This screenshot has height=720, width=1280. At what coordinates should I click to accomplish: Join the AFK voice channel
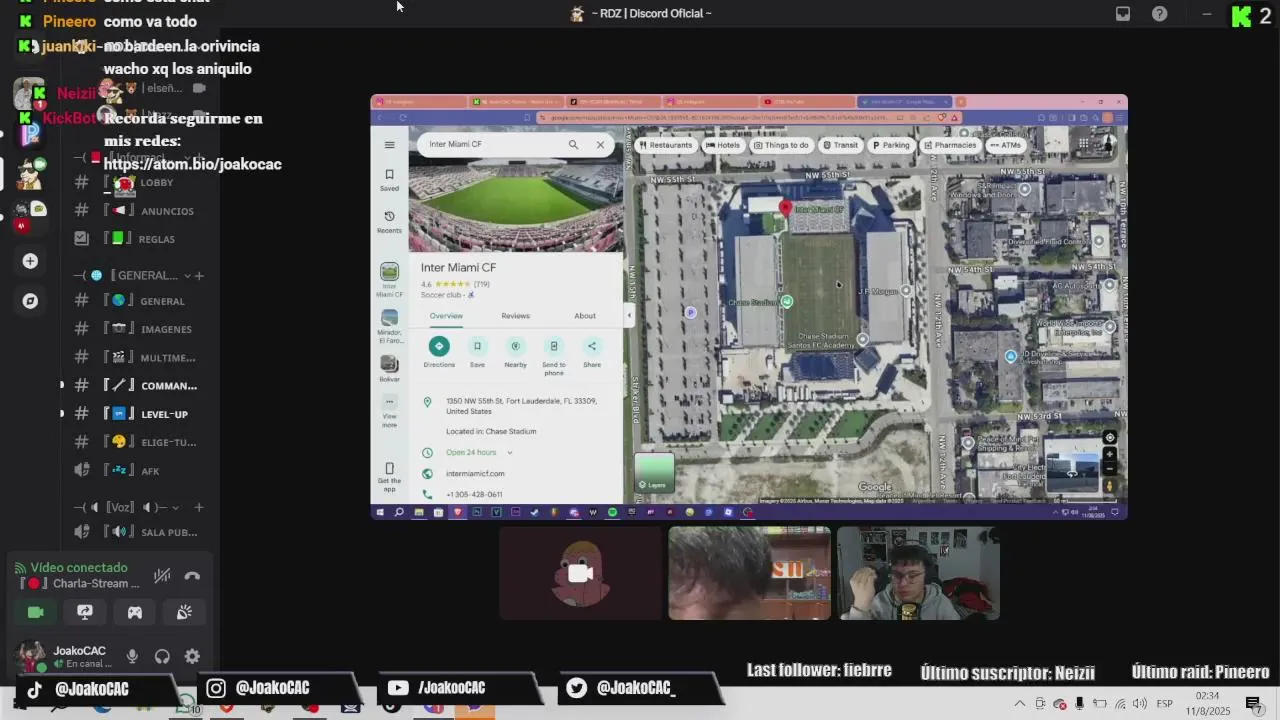[140, 470]
